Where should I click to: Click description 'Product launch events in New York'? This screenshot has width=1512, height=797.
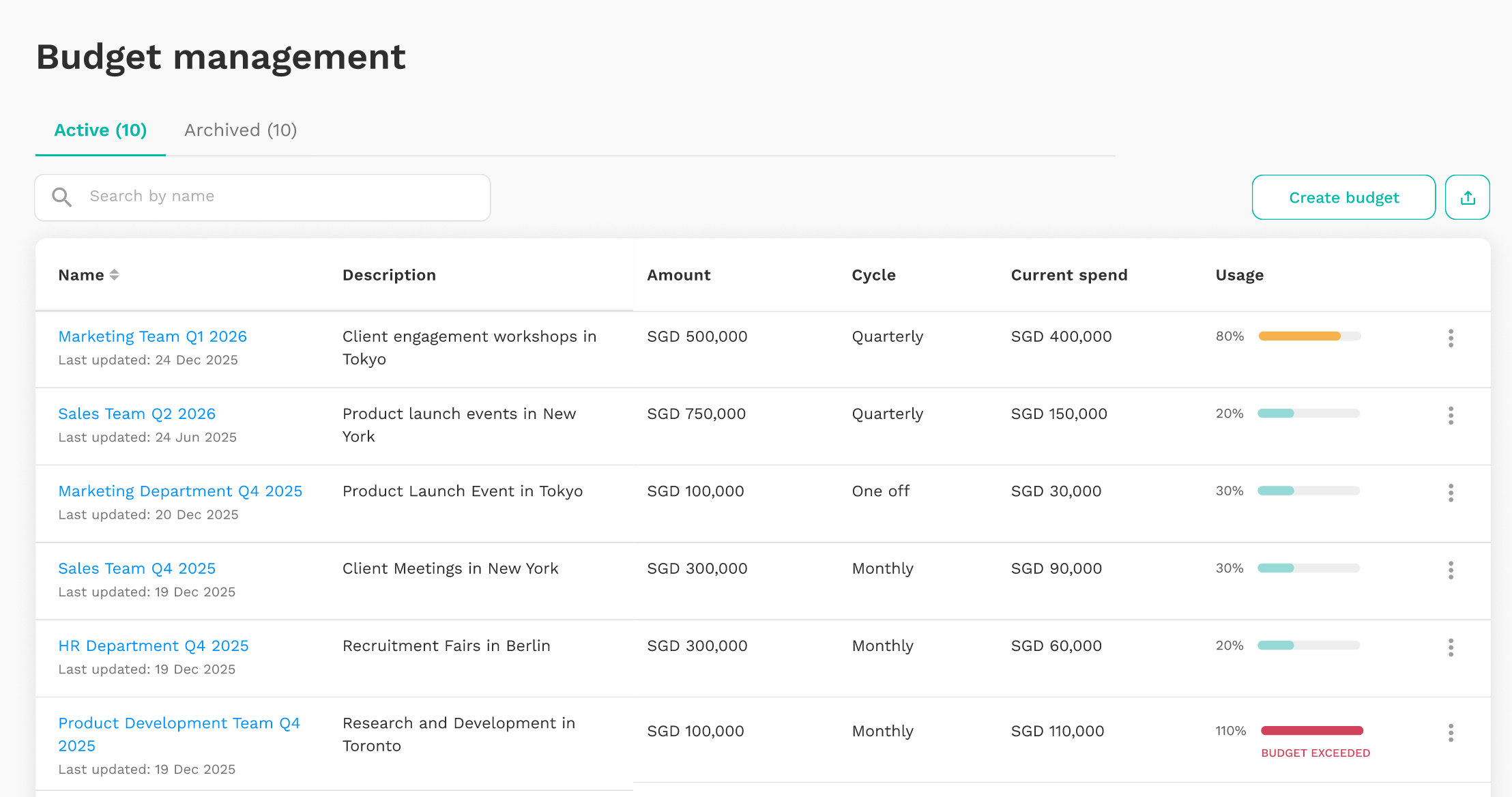tap(459, 424)
